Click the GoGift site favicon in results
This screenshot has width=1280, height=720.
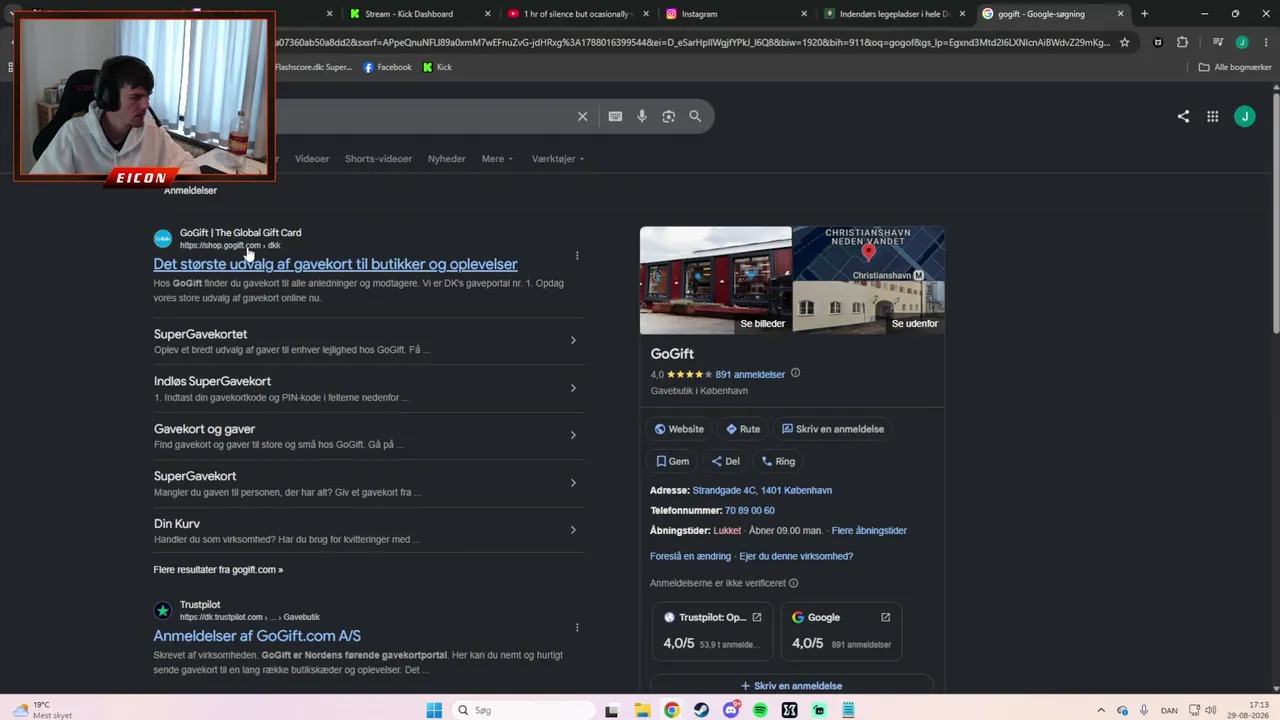[x=163, y=239]
